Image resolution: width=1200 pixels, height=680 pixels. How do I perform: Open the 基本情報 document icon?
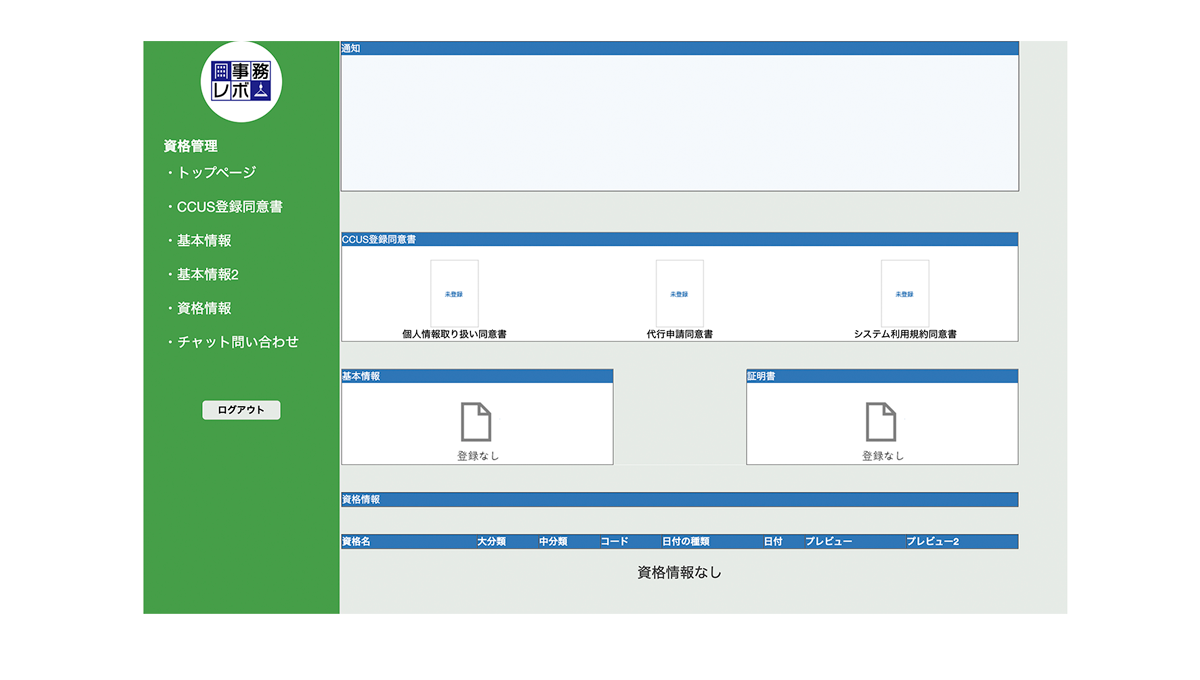[476, 422]
